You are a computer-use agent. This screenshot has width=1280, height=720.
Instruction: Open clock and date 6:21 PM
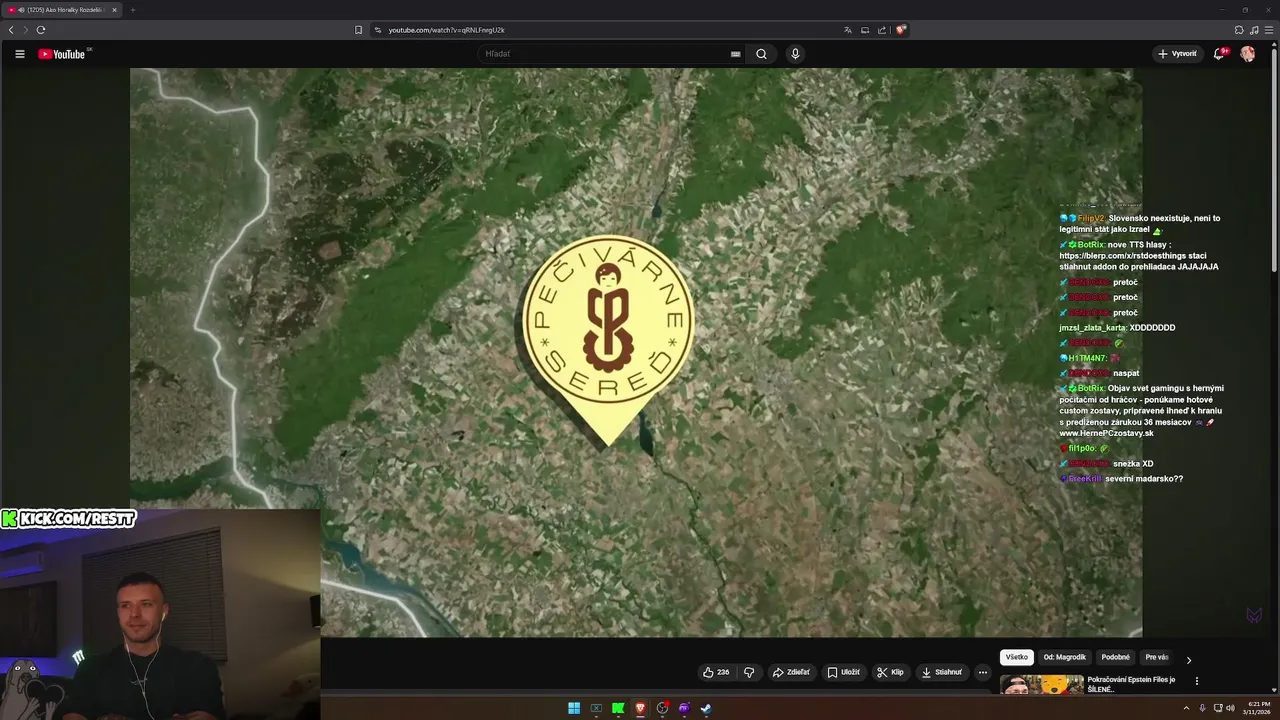click(x=1258, y=708)
